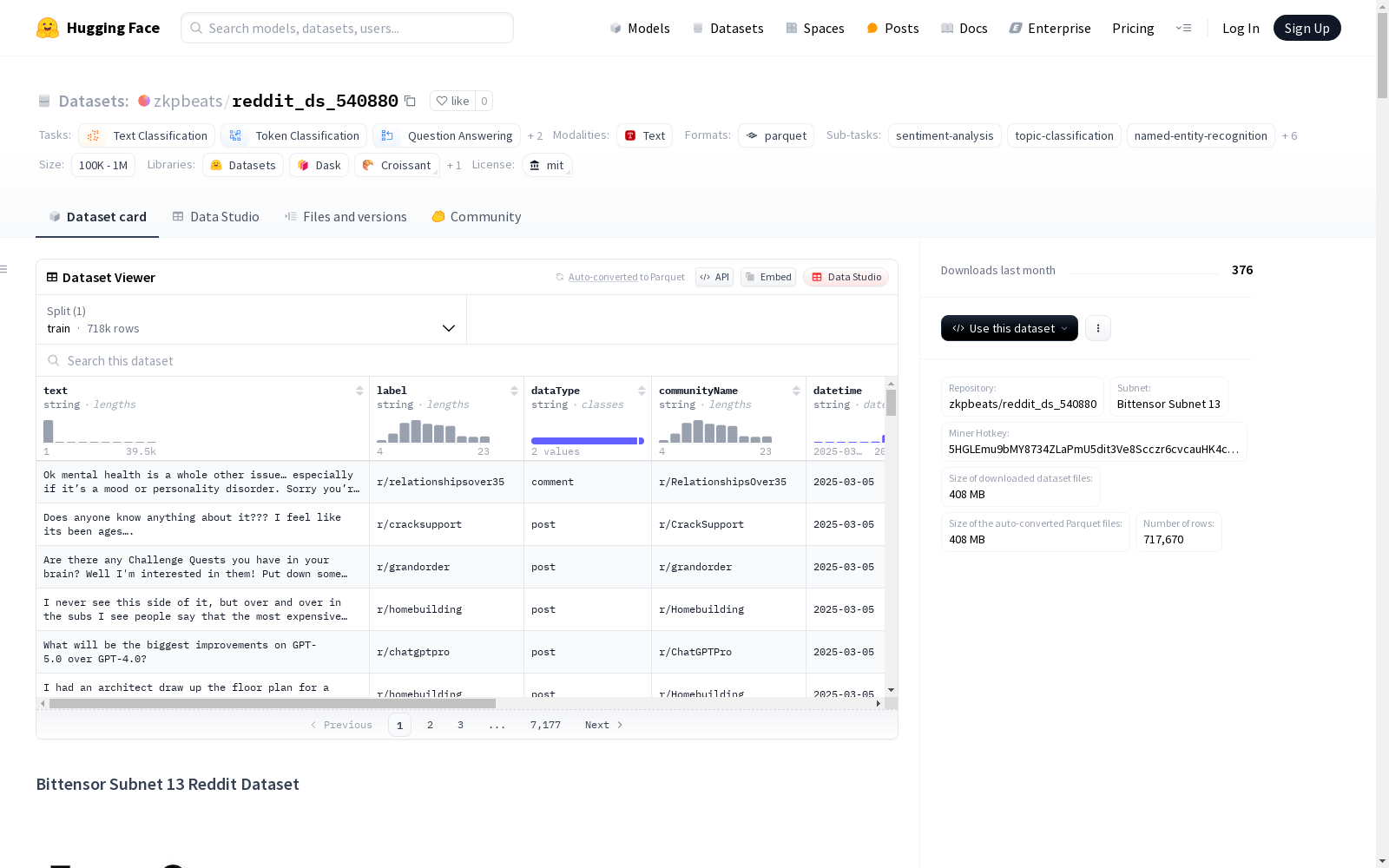Click the r/cracksupport label cell
The image size is (1389, 868).
pos(446,524)
